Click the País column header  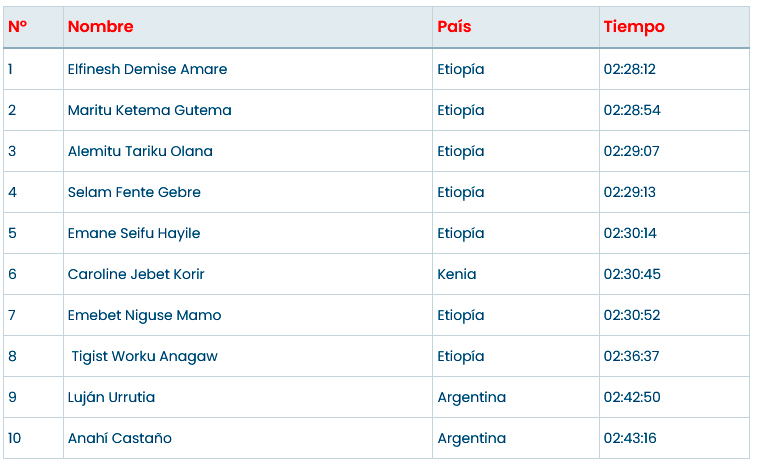454,27
